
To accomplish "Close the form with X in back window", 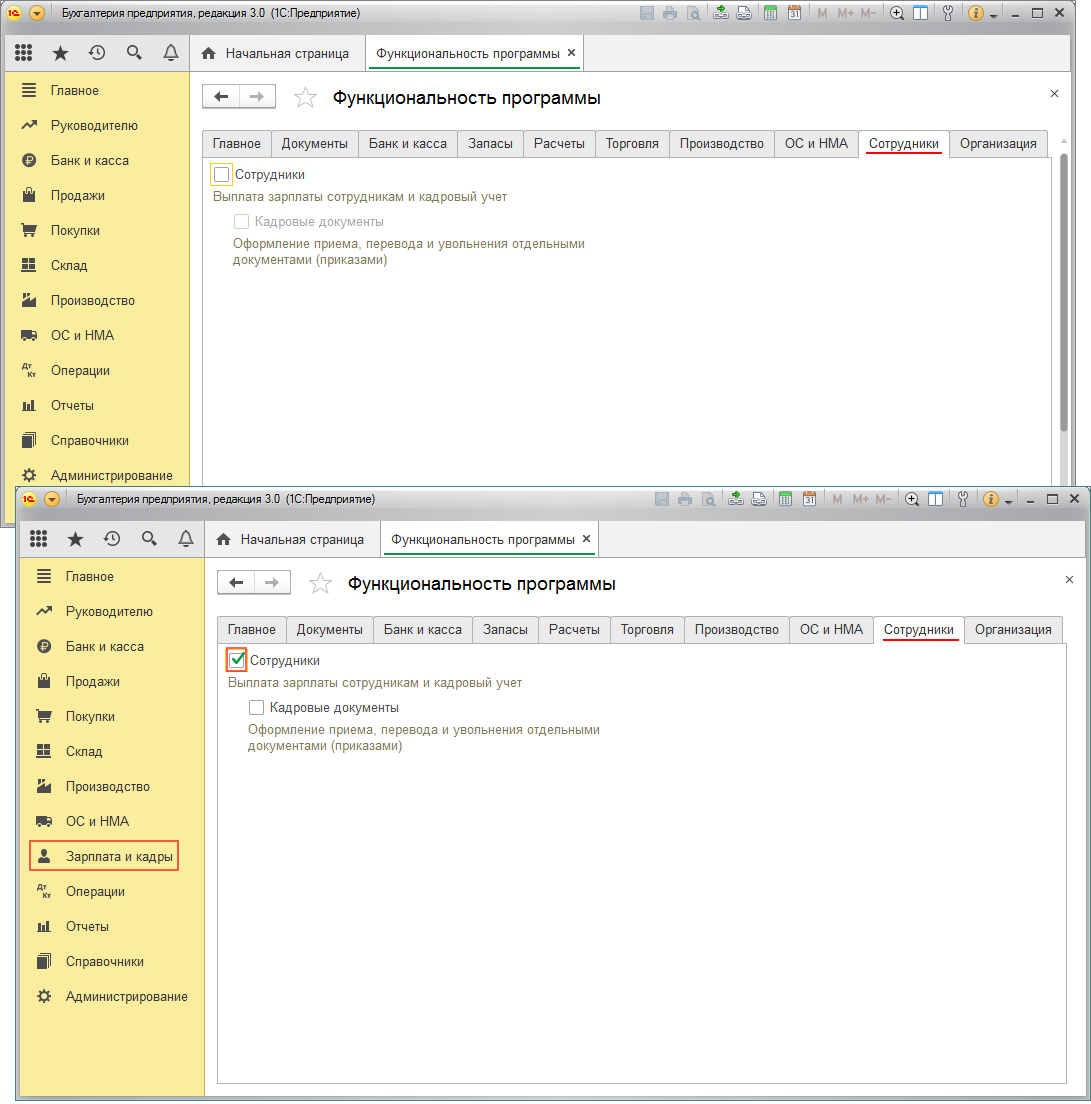I will tap(1054, 94).
